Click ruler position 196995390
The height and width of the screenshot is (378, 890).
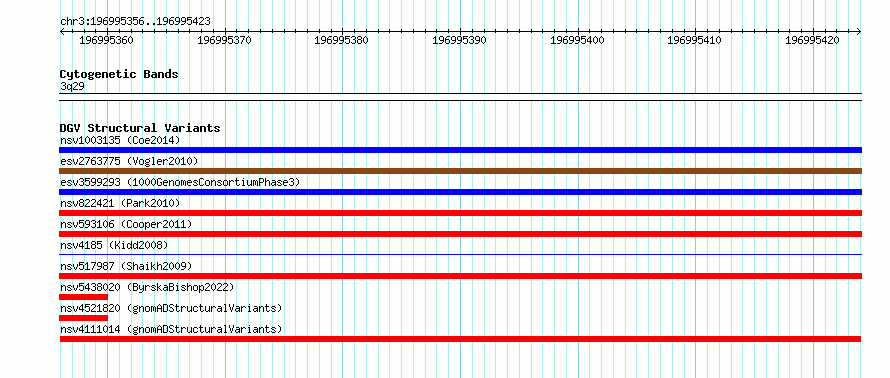tap(459, 40)
